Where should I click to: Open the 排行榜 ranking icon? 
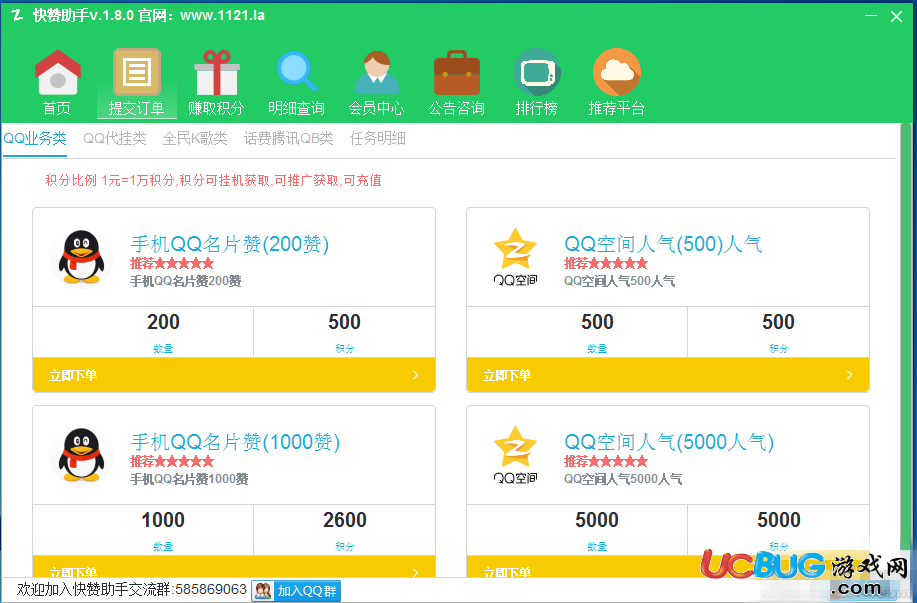click(x=537, y=73)
